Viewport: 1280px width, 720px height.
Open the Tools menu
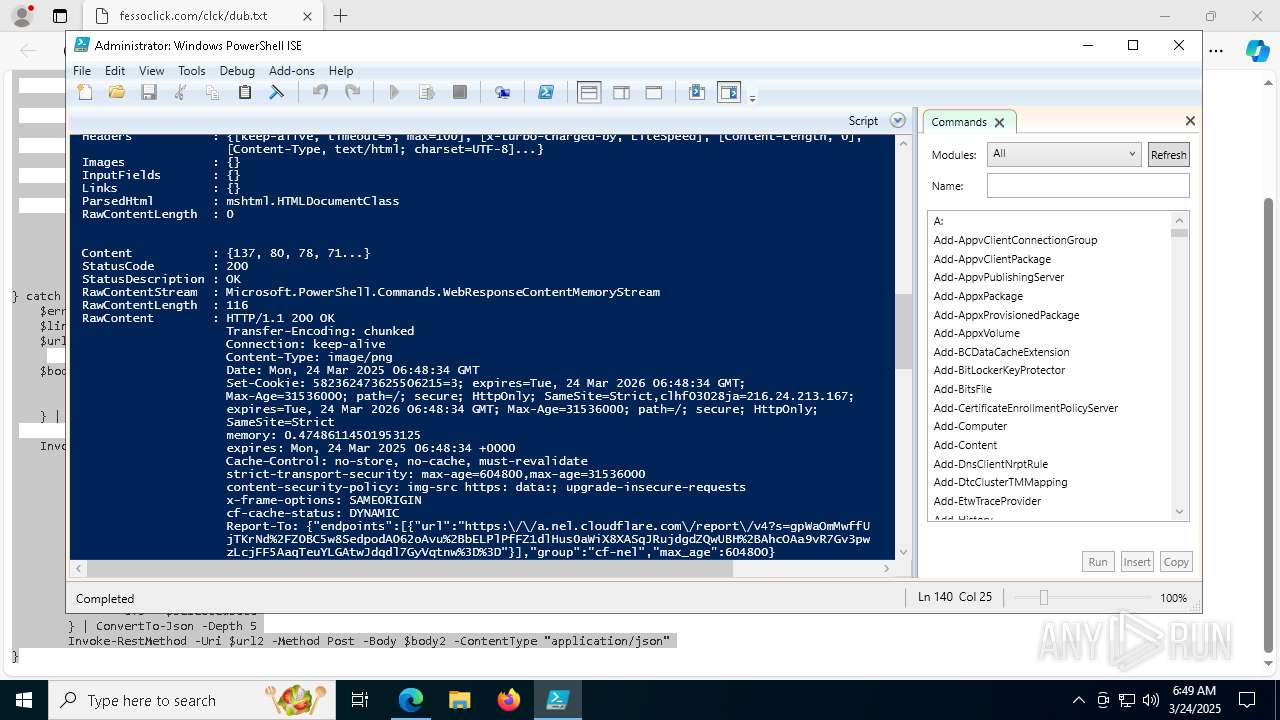coord(191,71)
